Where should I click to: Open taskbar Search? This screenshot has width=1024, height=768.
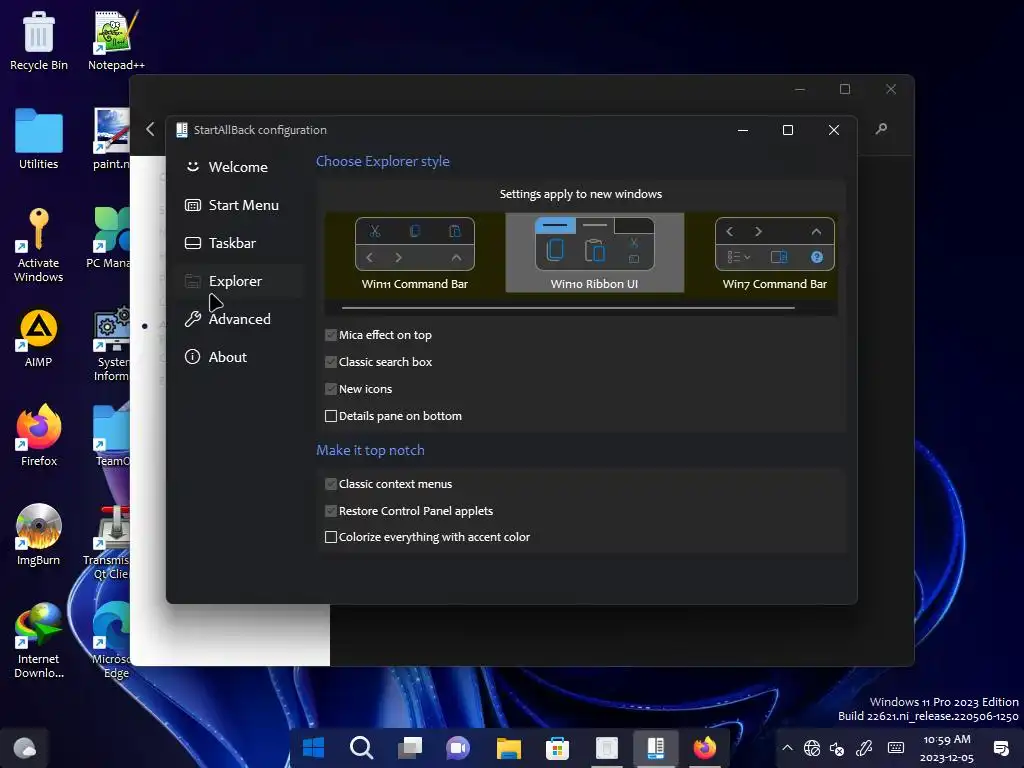[x=361, y=748]
